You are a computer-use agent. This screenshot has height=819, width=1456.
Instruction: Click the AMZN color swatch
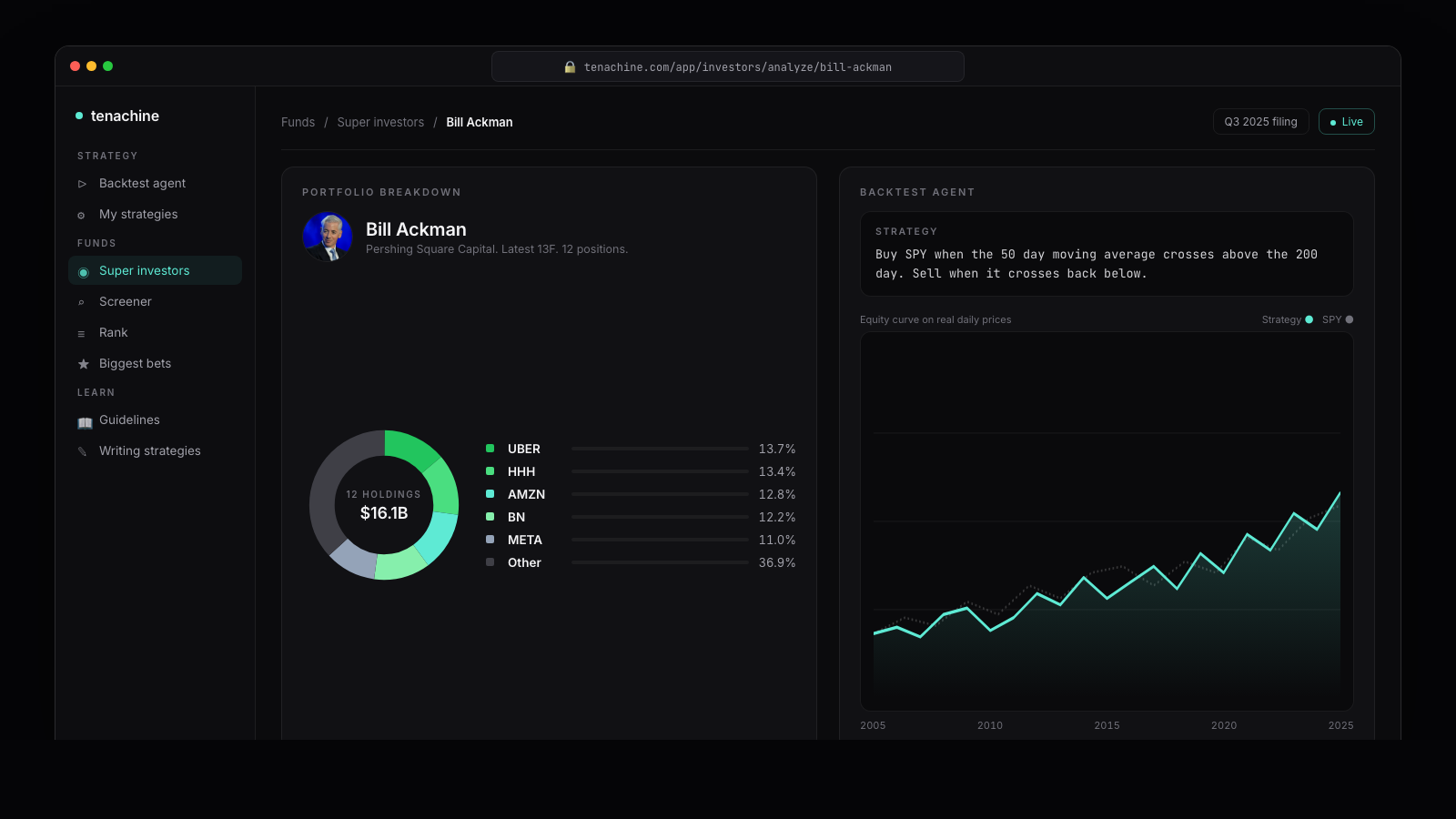tap(490, 494)
